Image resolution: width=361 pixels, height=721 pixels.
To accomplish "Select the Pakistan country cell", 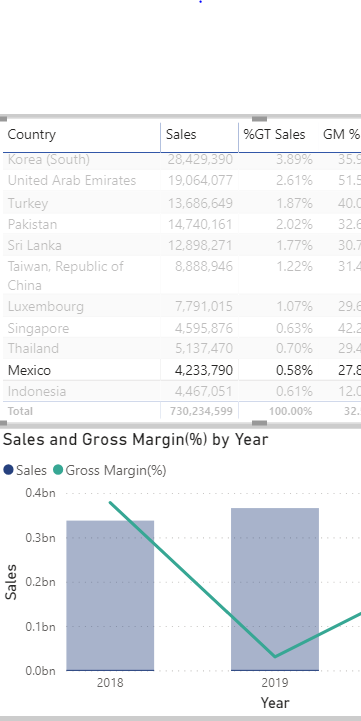I will click(x=32, y=224).
